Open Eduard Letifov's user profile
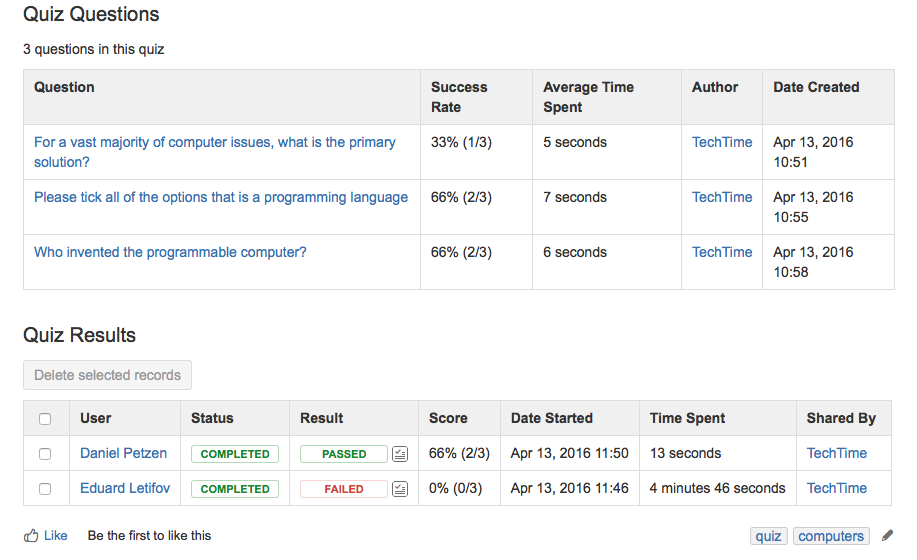The width and height of the screenshot is (917, 560). [x=123, y=488]
